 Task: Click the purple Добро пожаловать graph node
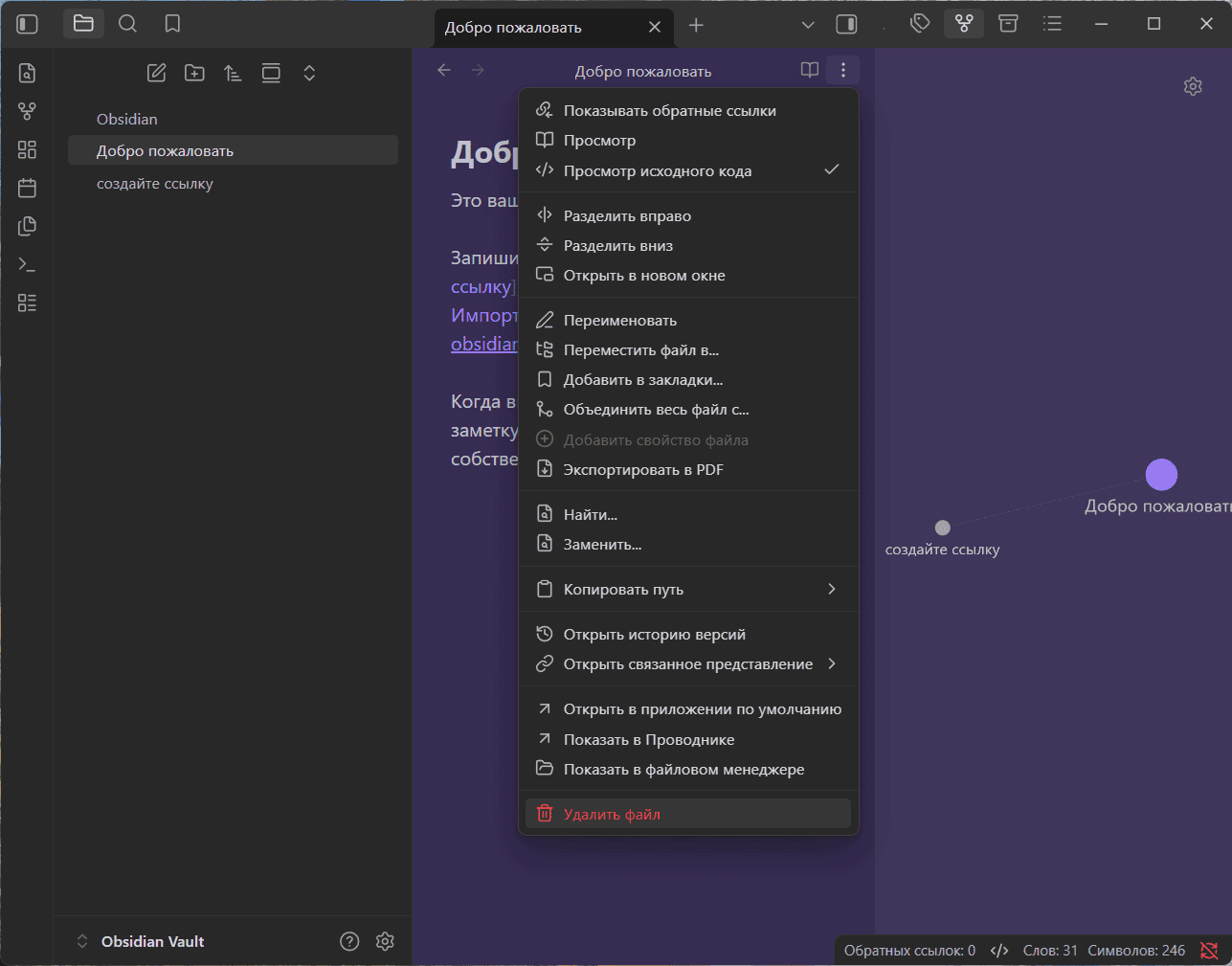click(x=1161, y=474)
